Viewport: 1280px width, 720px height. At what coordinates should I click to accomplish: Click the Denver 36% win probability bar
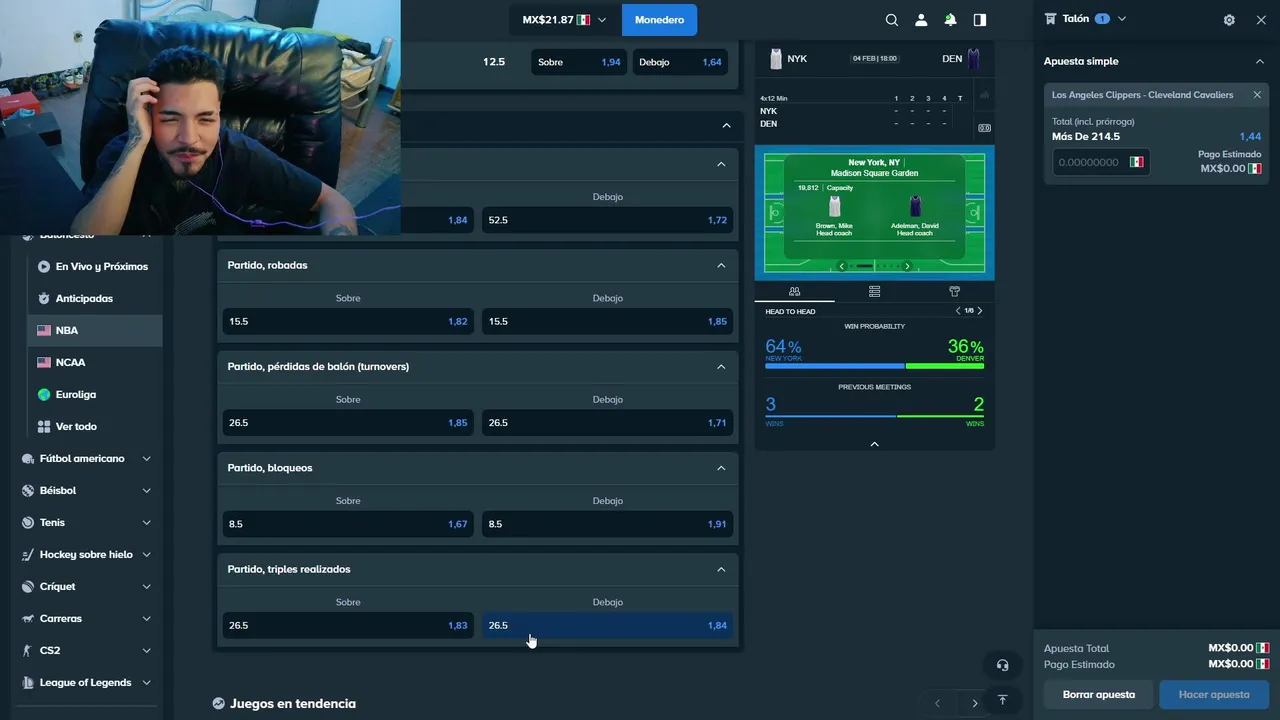945,366
